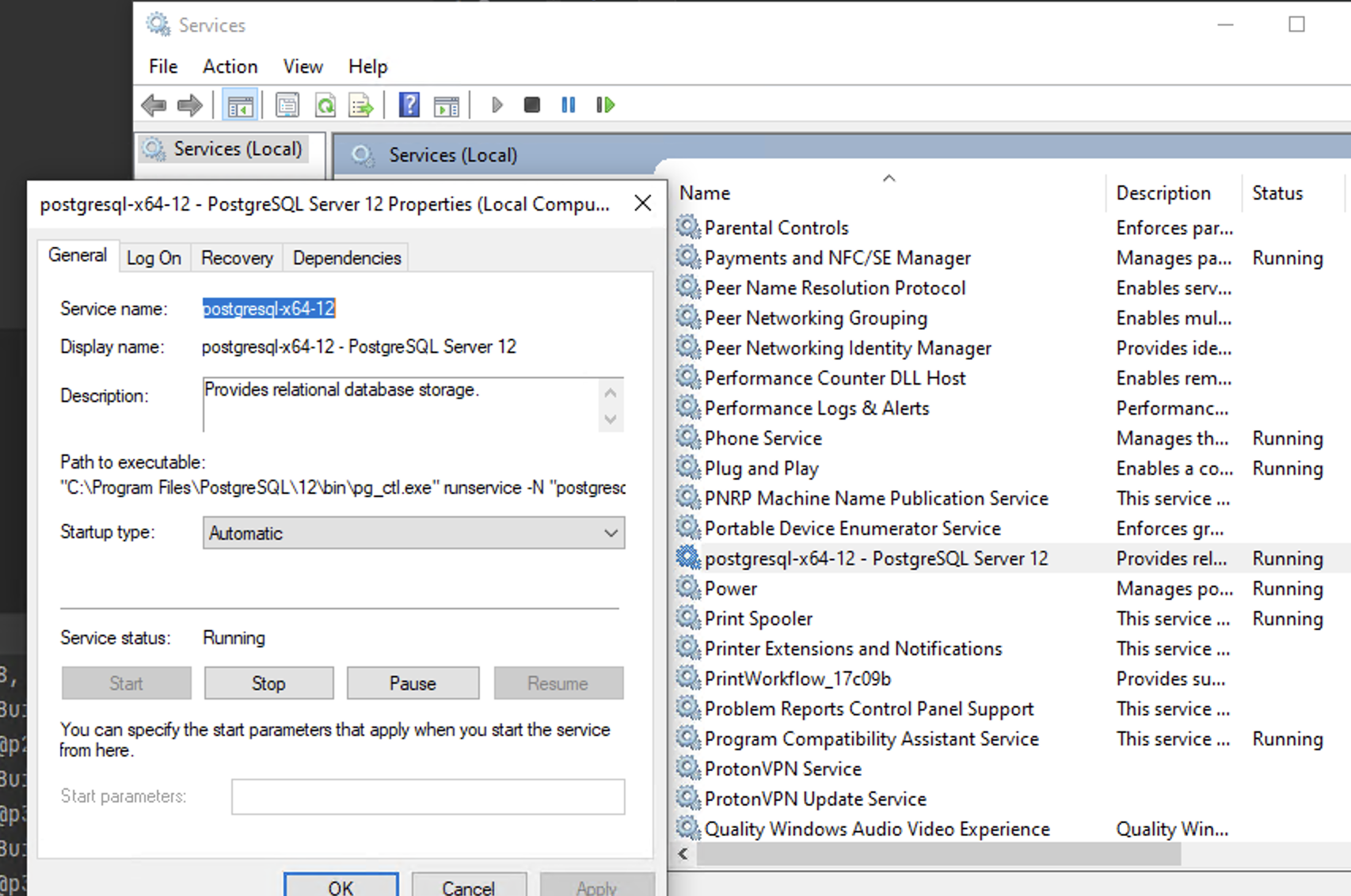The height and width of the screenshot is (896, 1351).
Task: Click the Stop Service square icon
Action: [x=532, y=104]
